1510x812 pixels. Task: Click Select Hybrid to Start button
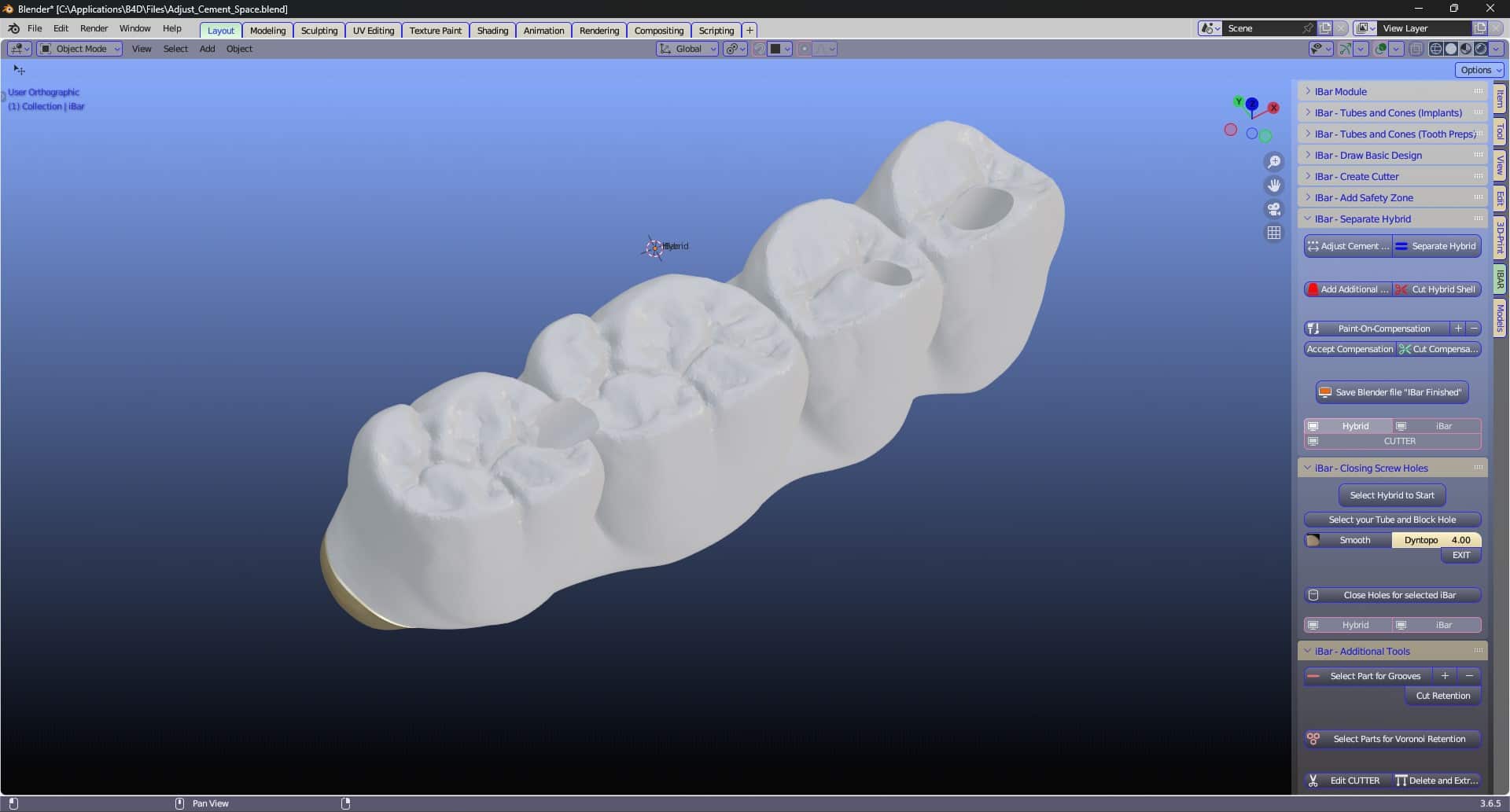[1392, 495]
